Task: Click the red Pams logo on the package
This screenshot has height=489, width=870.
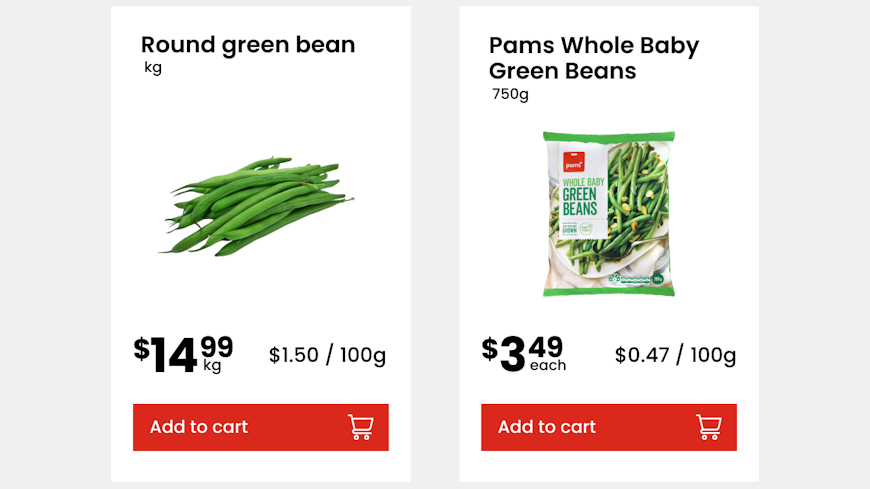Action: [x=573, y=165]
